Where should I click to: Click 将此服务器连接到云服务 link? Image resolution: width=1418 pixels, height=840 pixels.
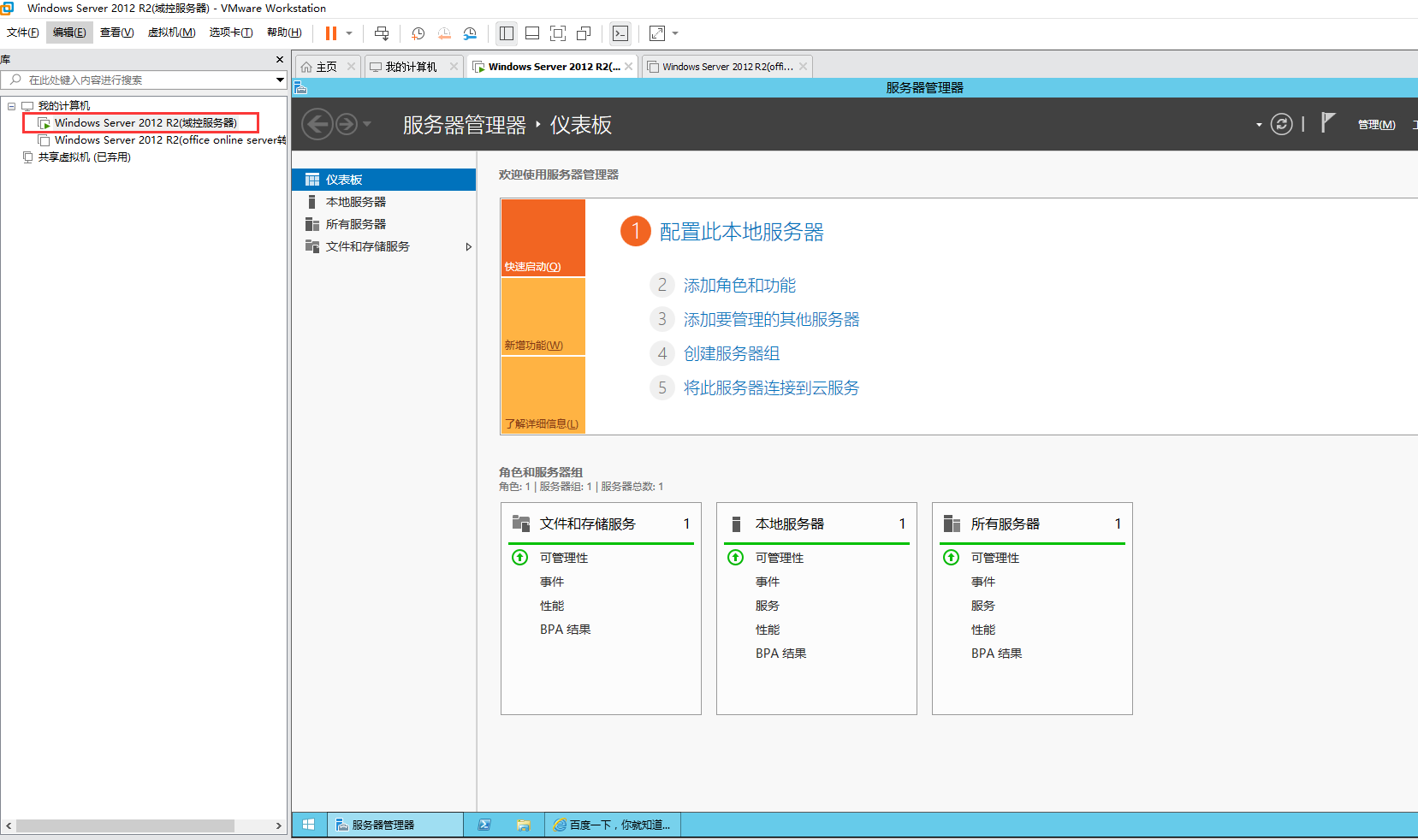tap(771, 388)
